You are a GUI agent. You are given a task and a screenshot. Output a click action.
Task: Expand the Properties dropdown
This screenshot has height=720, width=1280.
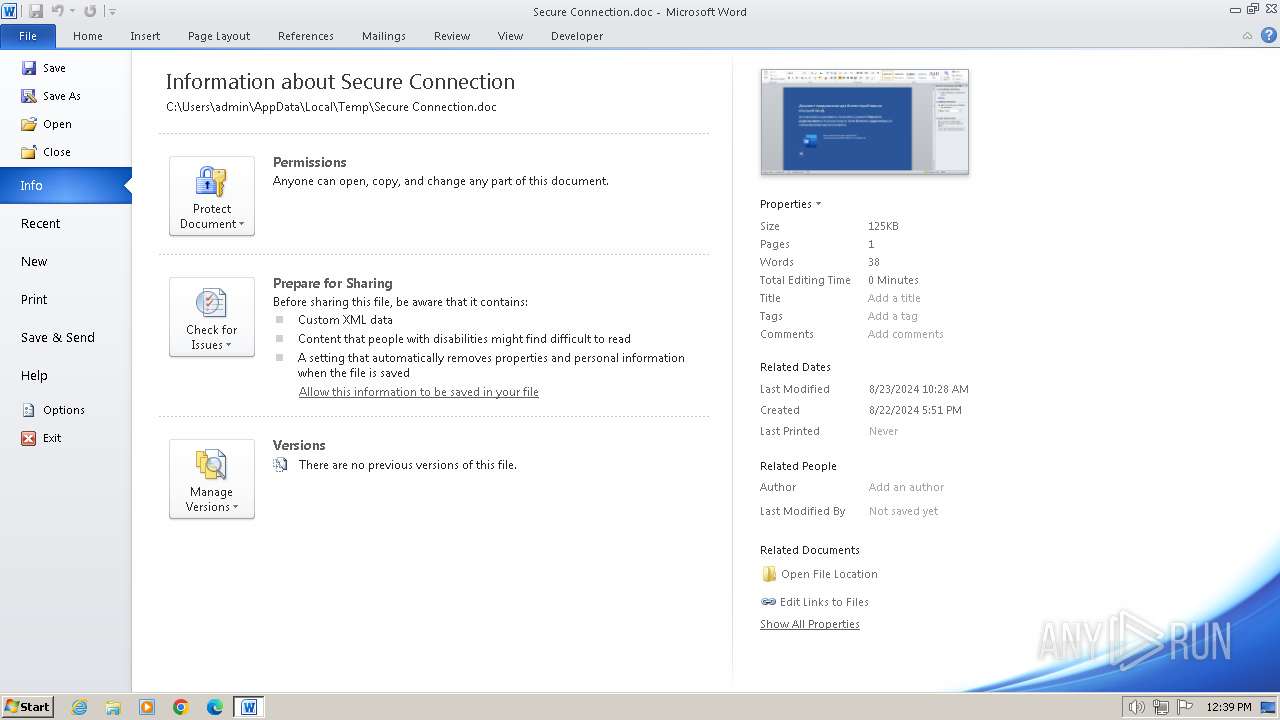pyautogui.click(x=790, y=204)
